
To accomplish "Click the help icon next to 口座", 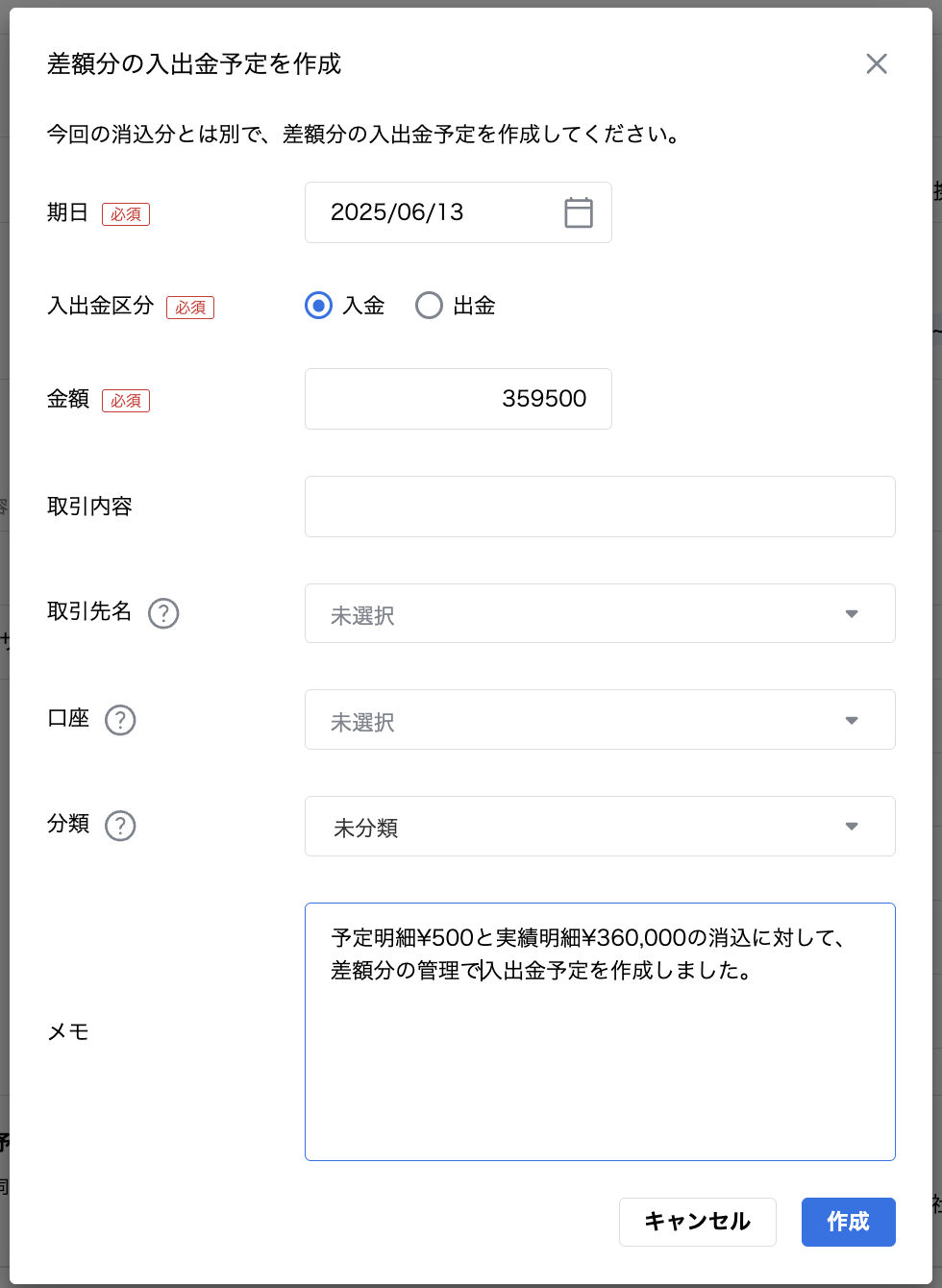I will tap(120, 719).
